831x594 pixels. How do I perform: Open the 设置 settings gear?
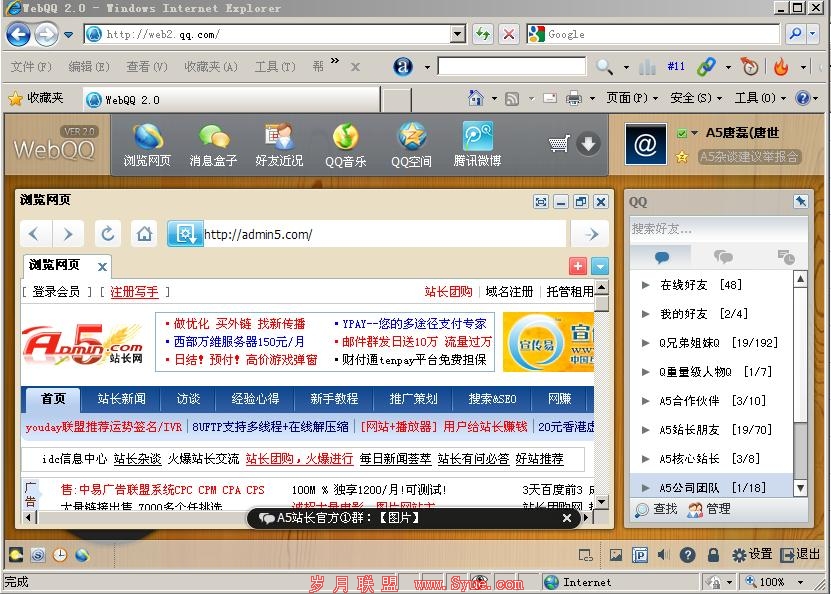point(752,554)
